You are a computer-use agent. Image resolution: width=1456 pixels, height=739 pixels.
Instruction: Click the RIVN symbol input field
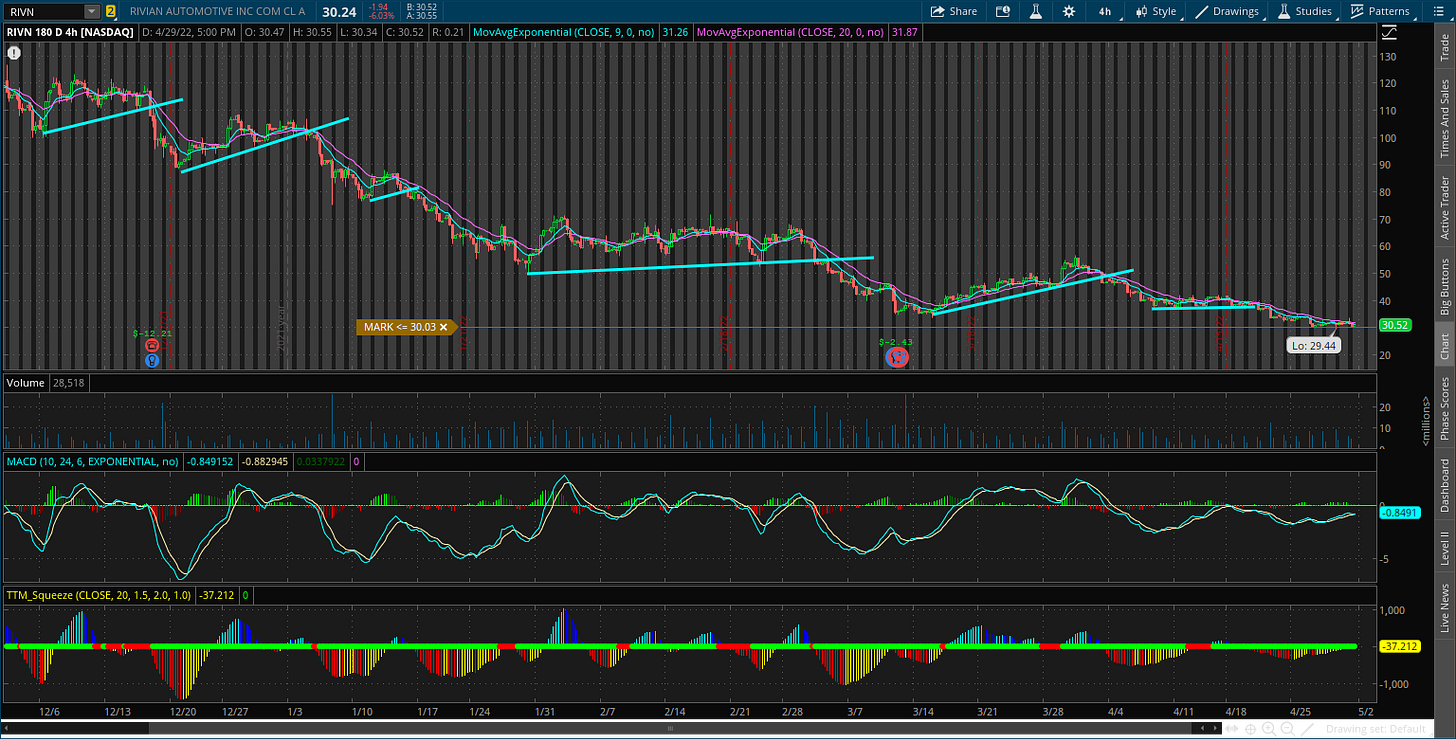pyautogui.click(x=43, y=12)
